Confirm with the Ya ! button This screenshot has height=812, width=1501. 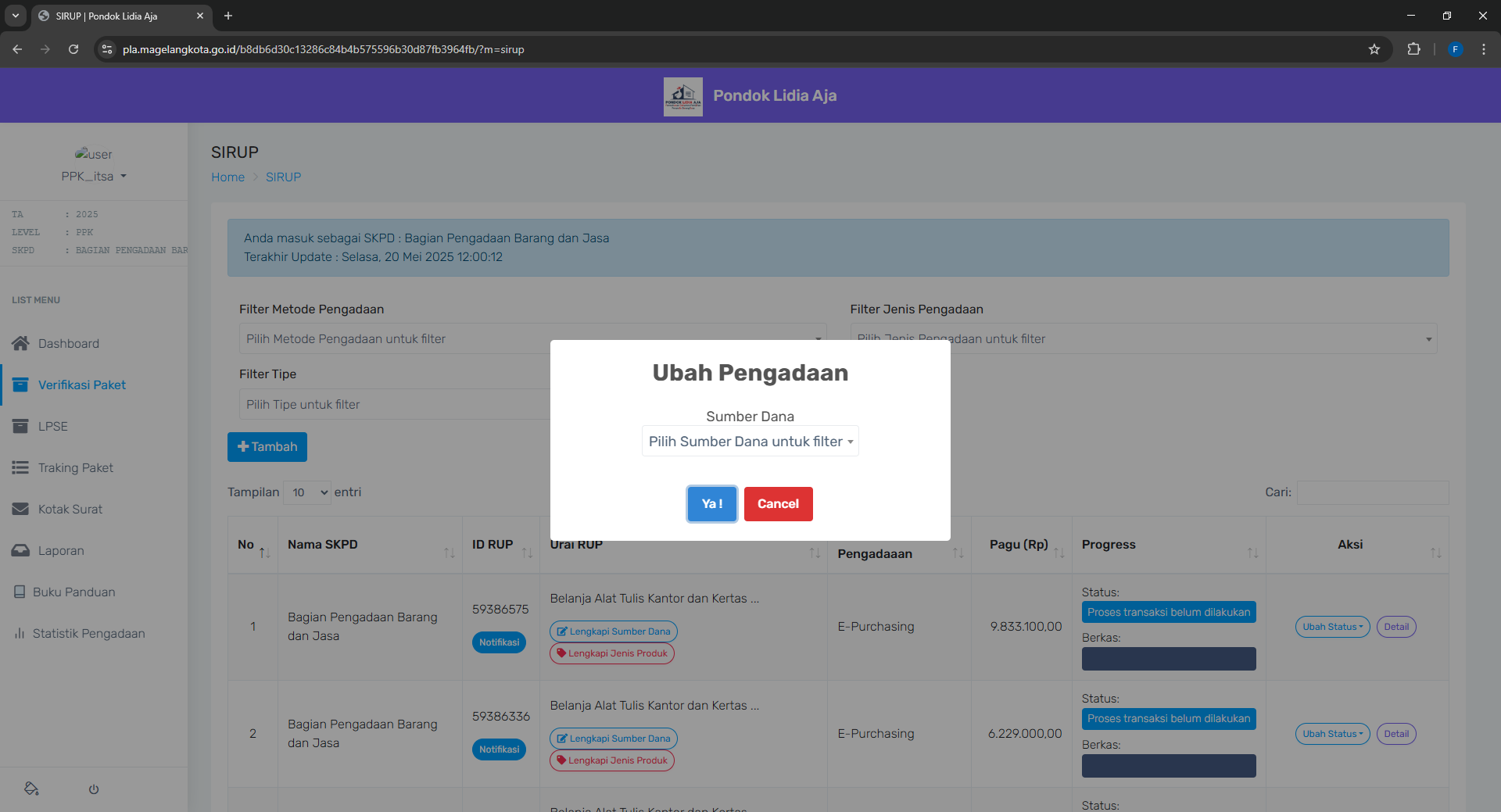[x=711, y=504]
